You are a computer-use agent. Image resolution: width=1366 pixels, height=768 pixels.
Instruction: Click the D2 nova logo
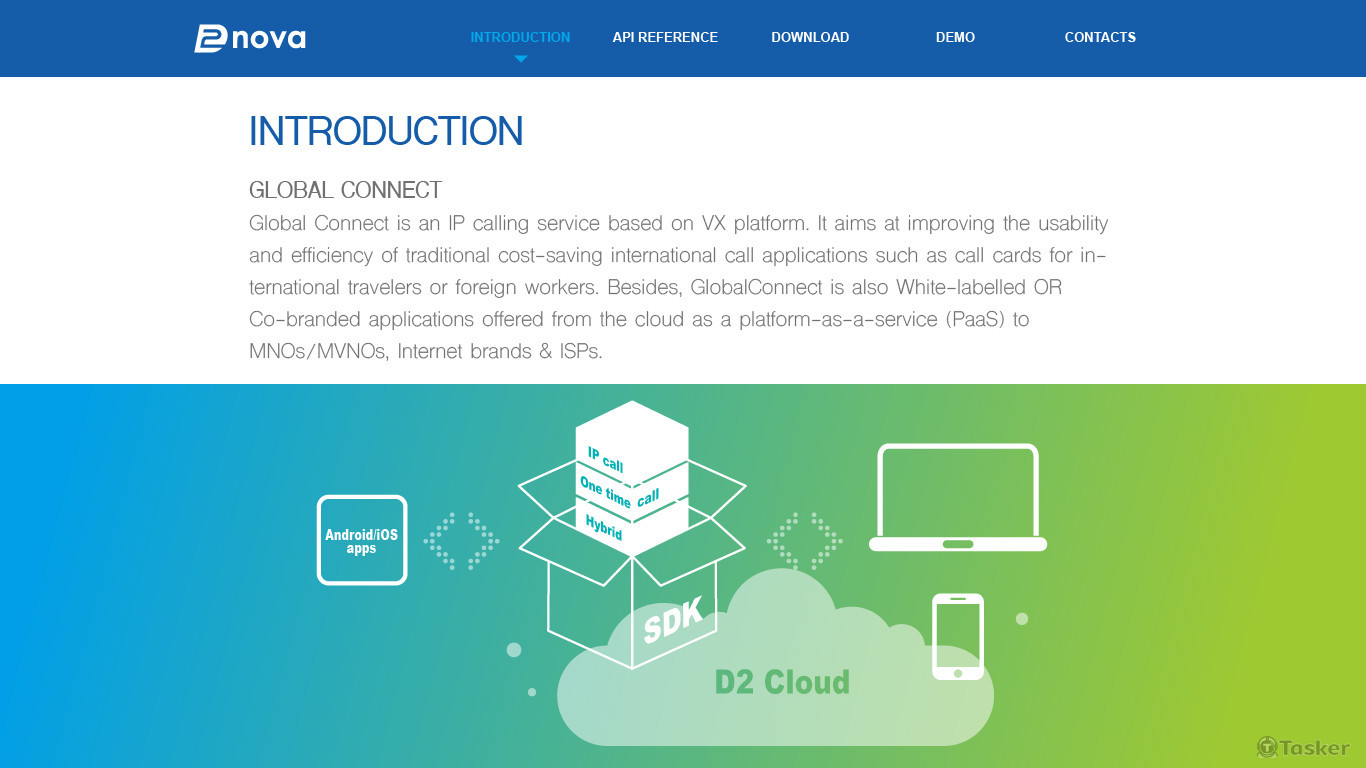[x=250, y=38]
